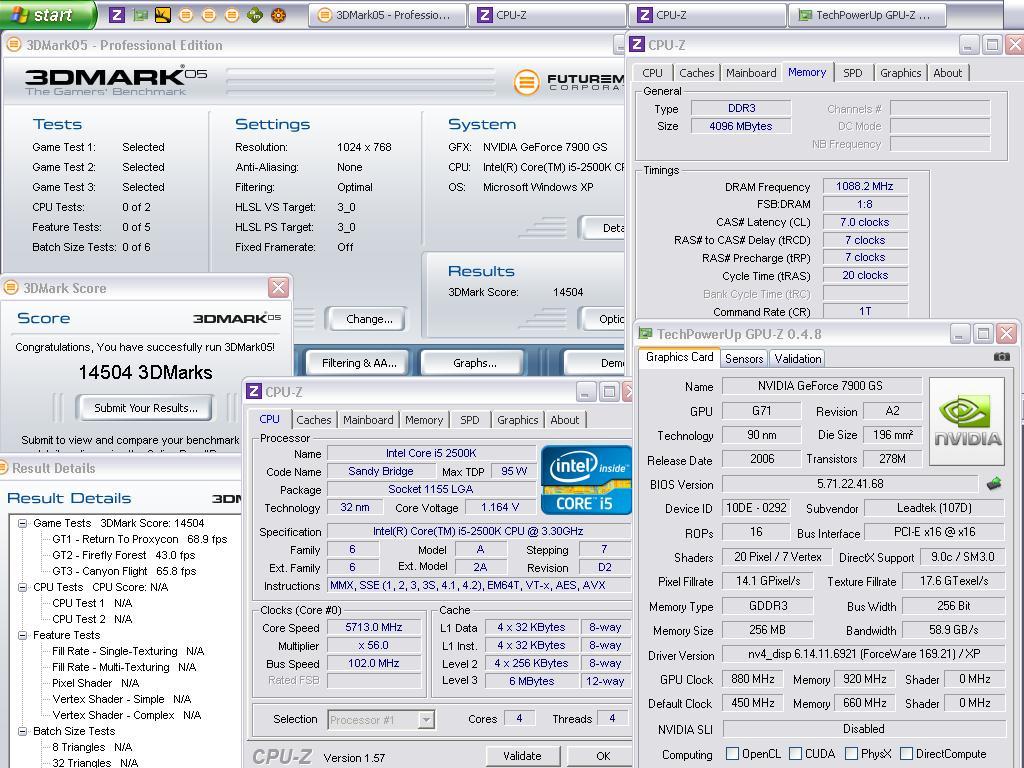Click the Intel Core i5 logo badge
This screenshot has height=768, width=1024.
pos(586,480)
